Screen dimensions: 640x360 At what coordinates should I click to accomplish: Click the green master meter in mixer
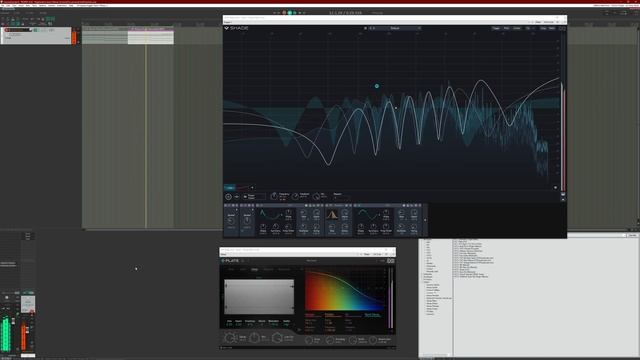point(6,335)
